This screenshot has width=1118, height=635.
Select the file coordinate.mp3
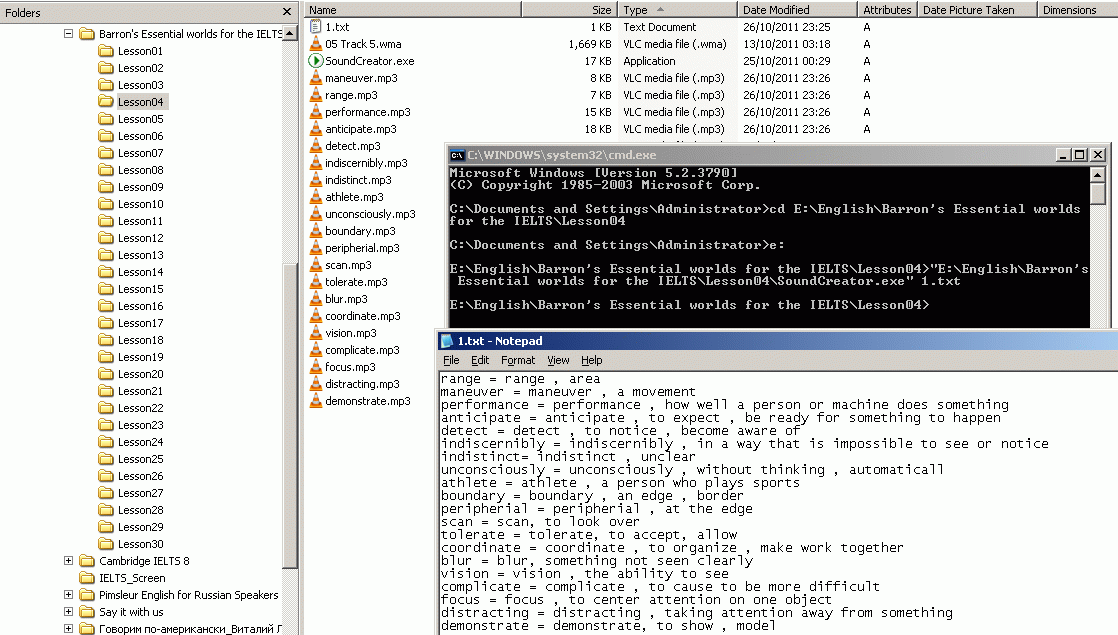tap(363, 316)
